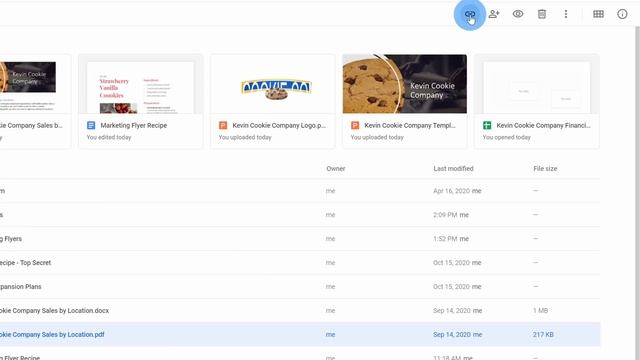
Task: Click the Remove trash icon
Action: pos(542,14)
